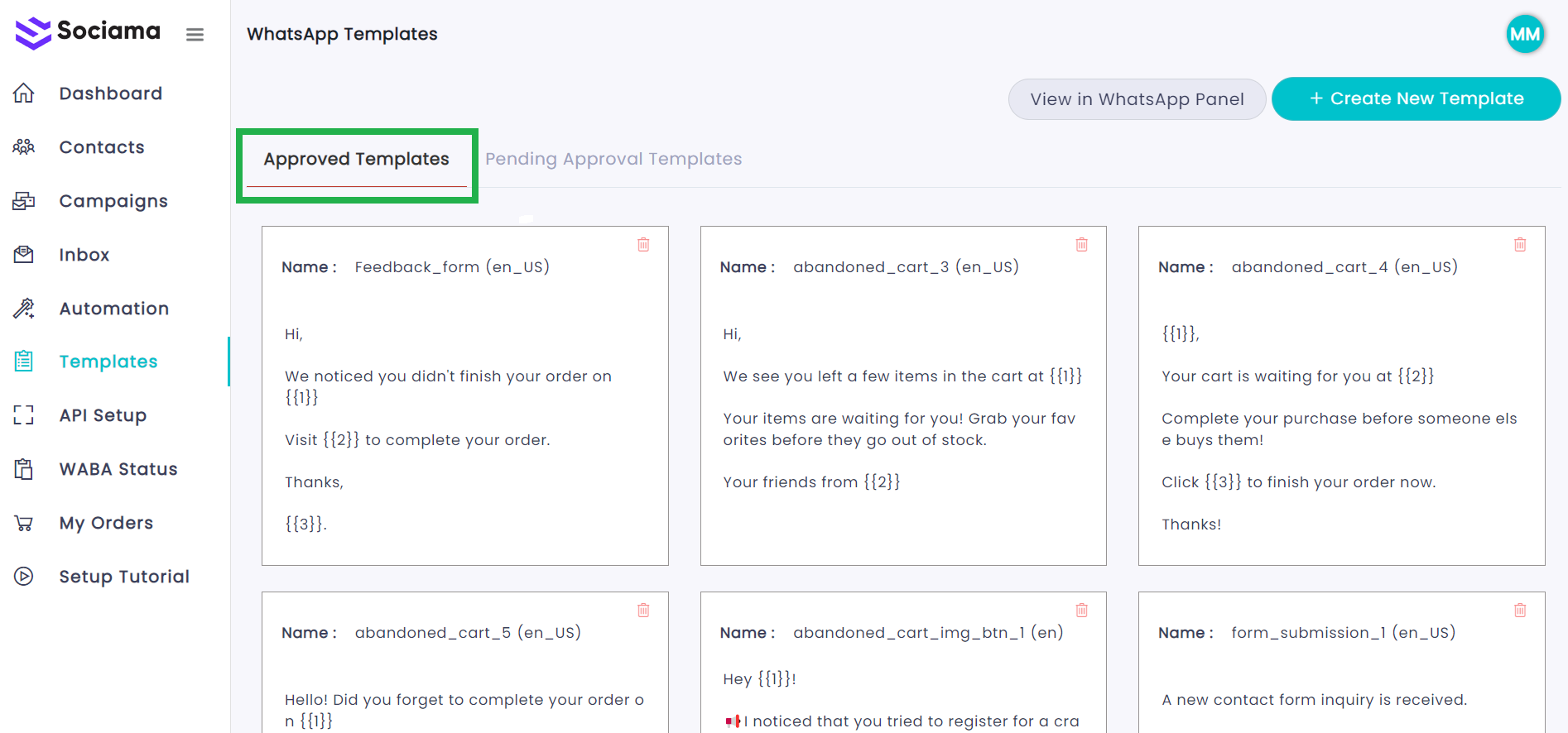Open My Orders cart icon

pyautogui.click(x=24, y=523)
